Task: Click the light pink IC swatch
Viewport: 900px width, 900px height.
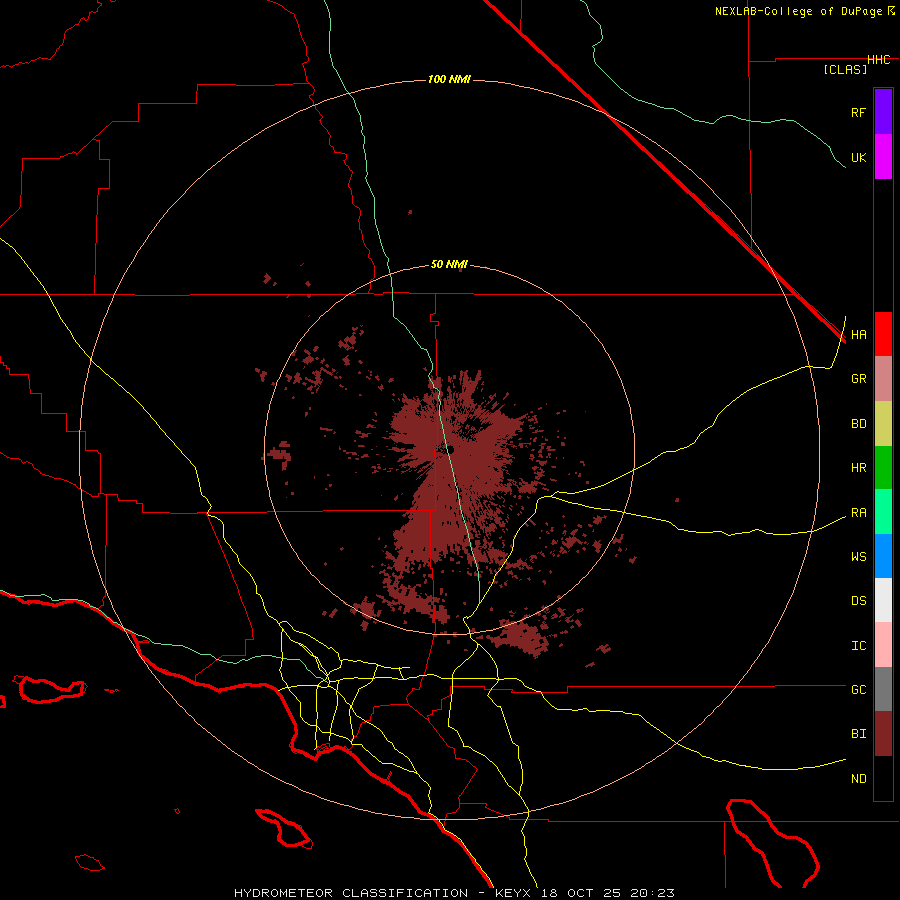Action: pyautogui.click(x=883, y=645)
